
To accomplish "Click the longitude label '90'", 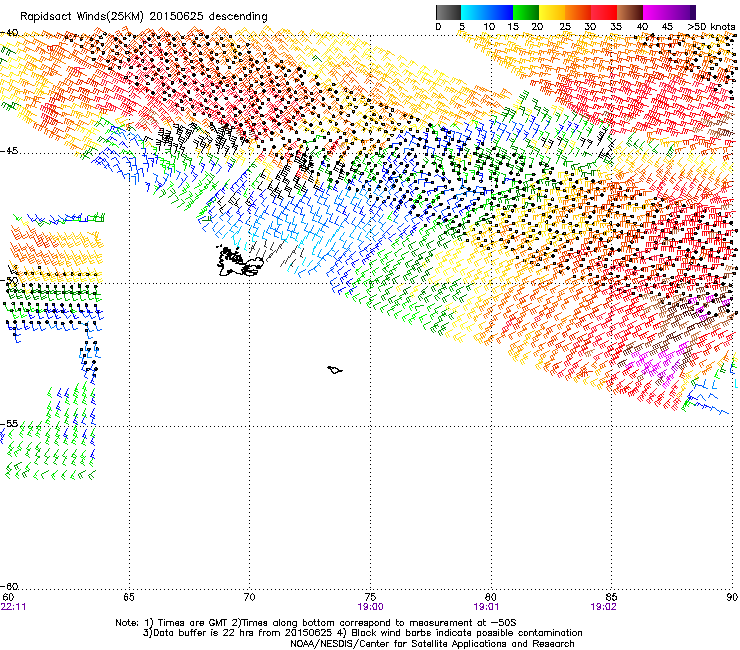I will click(732, 597).
